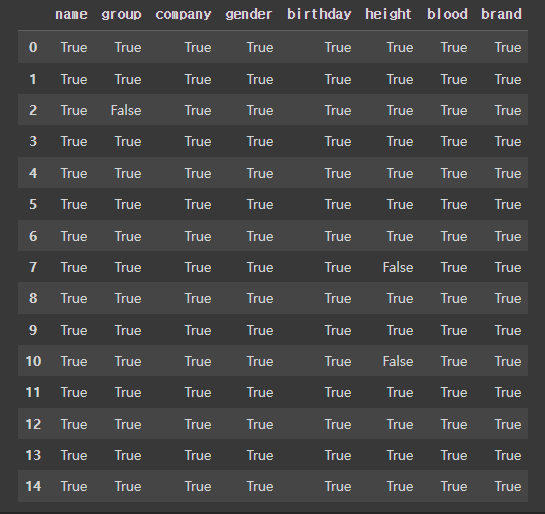Select True in row 12 birthday column
The height and width of the screenshot is (514, 545).
tap(338, 424)
